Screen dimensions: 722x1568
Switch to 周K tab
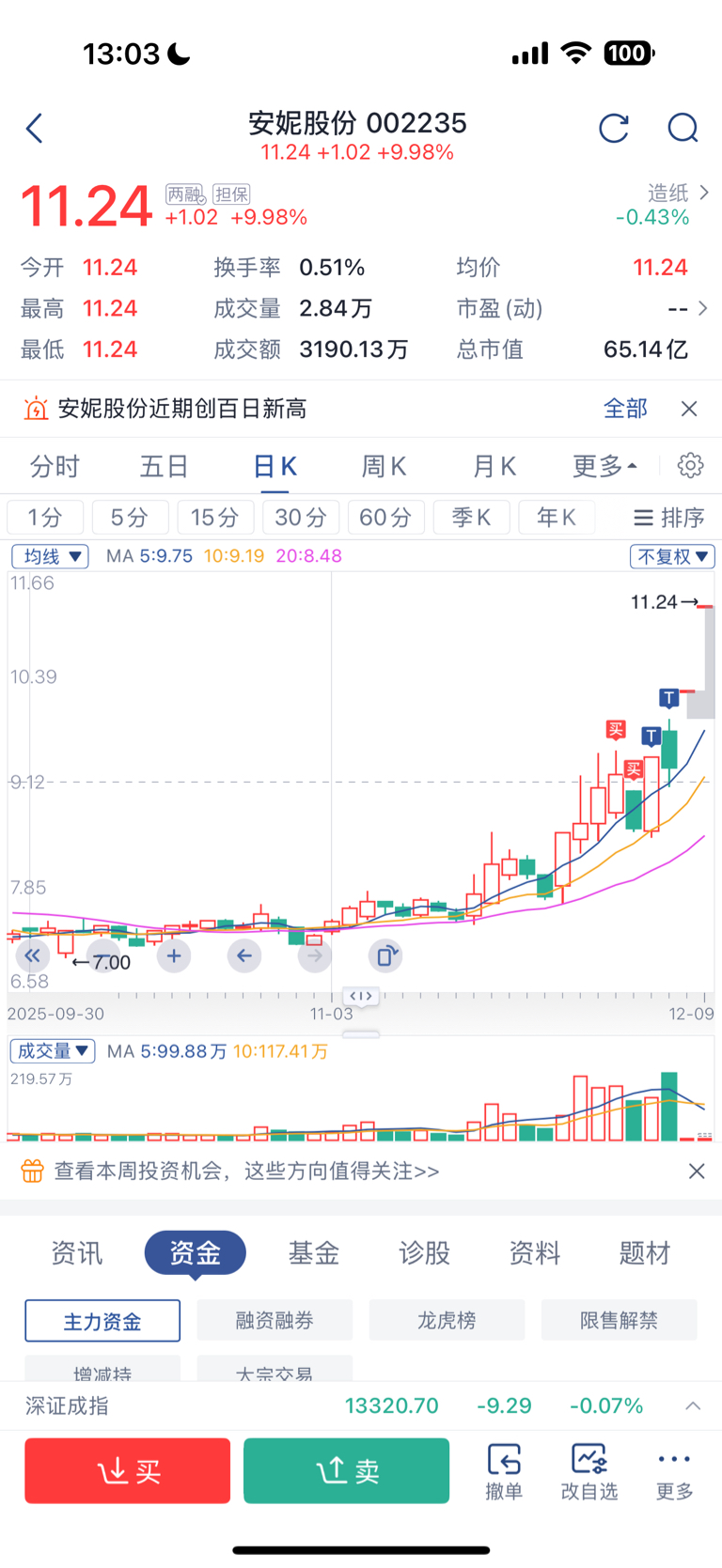click(x=384, y=466)
